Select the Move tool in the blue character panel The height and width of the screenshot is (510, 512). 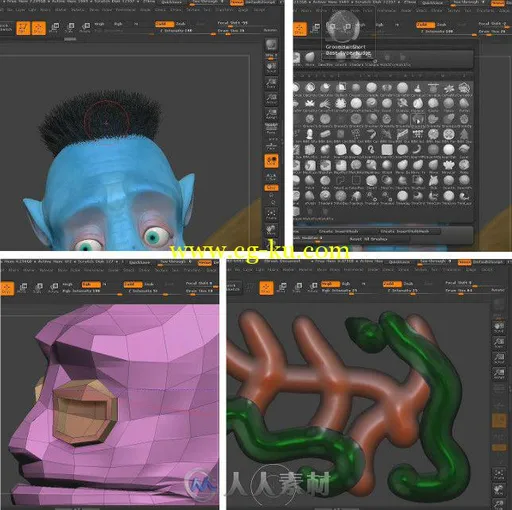pyautogui.click(x=54, y=27)
